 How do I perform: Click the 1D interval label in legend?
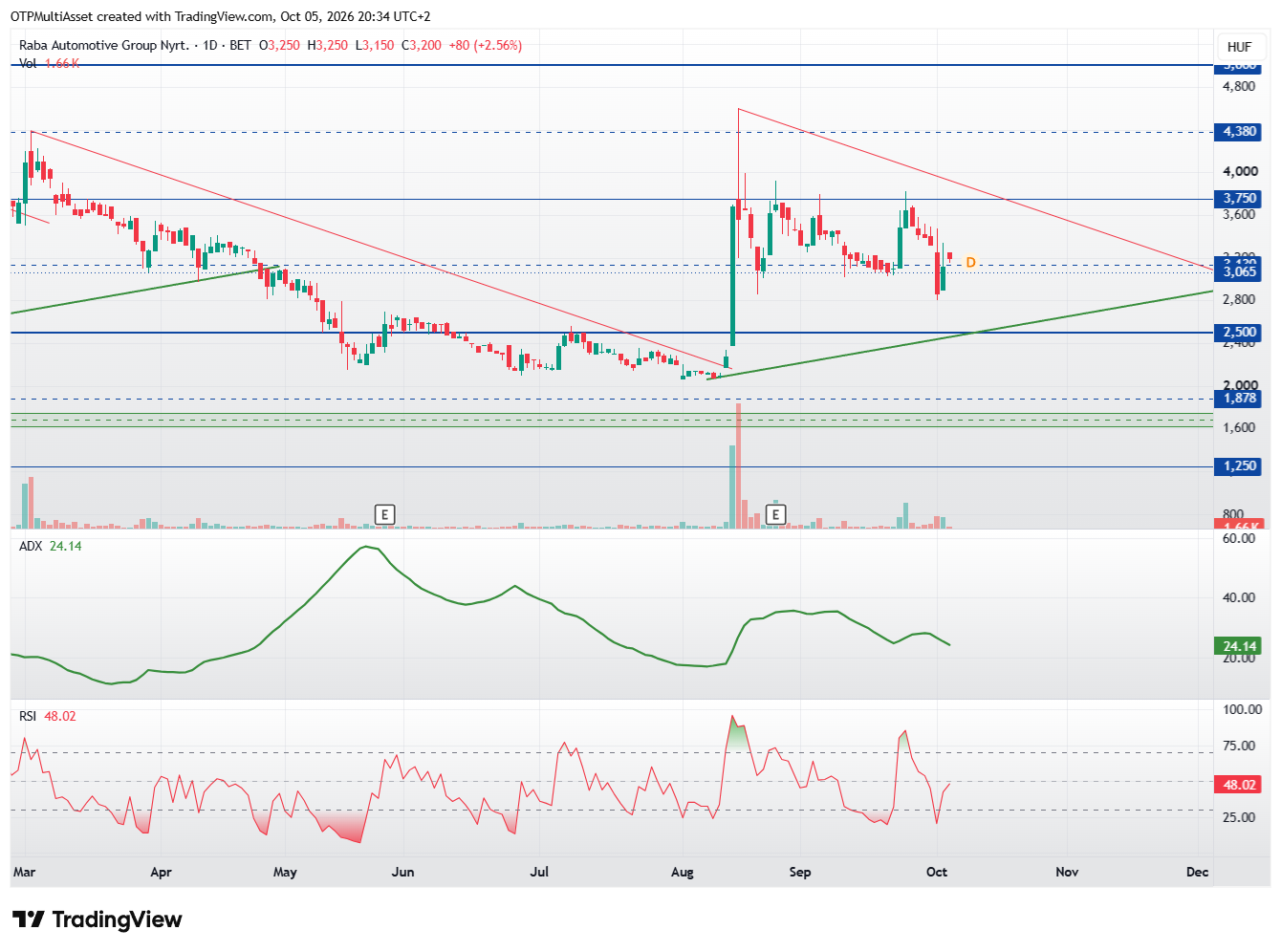(210, 45)
